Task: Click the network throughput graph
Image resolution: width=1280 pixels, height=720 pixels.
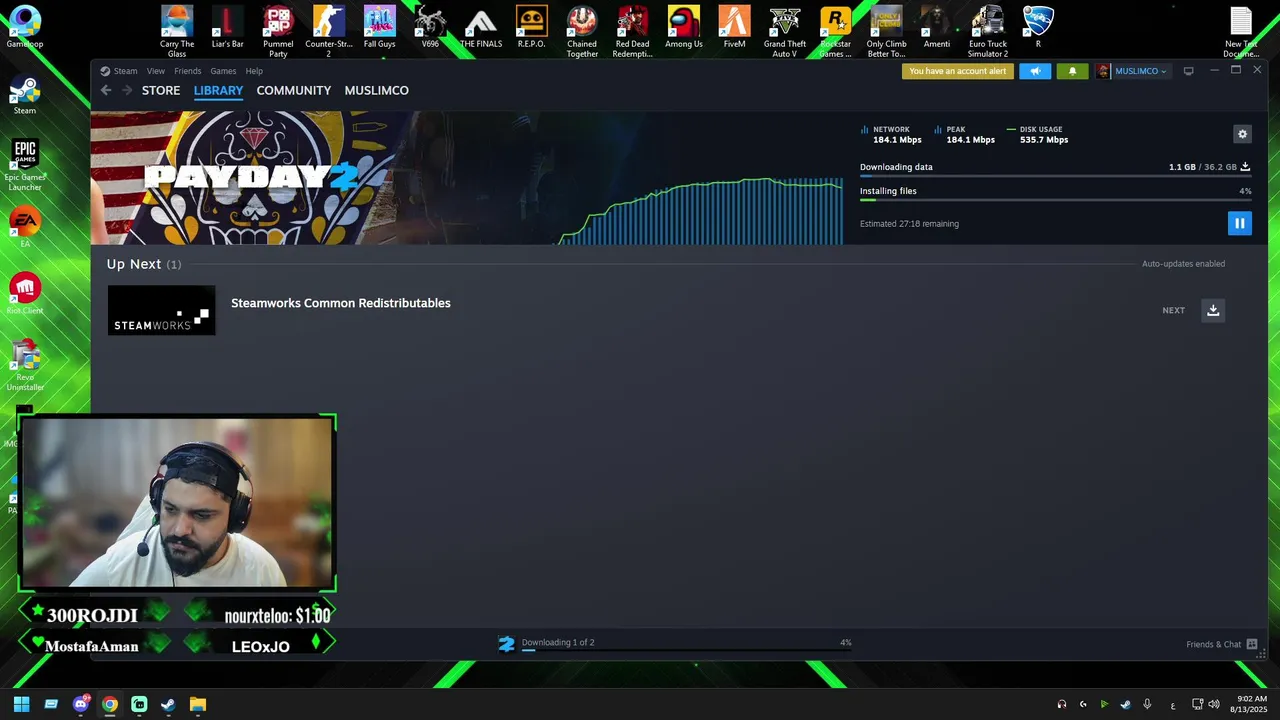Action: click(700, 212)
